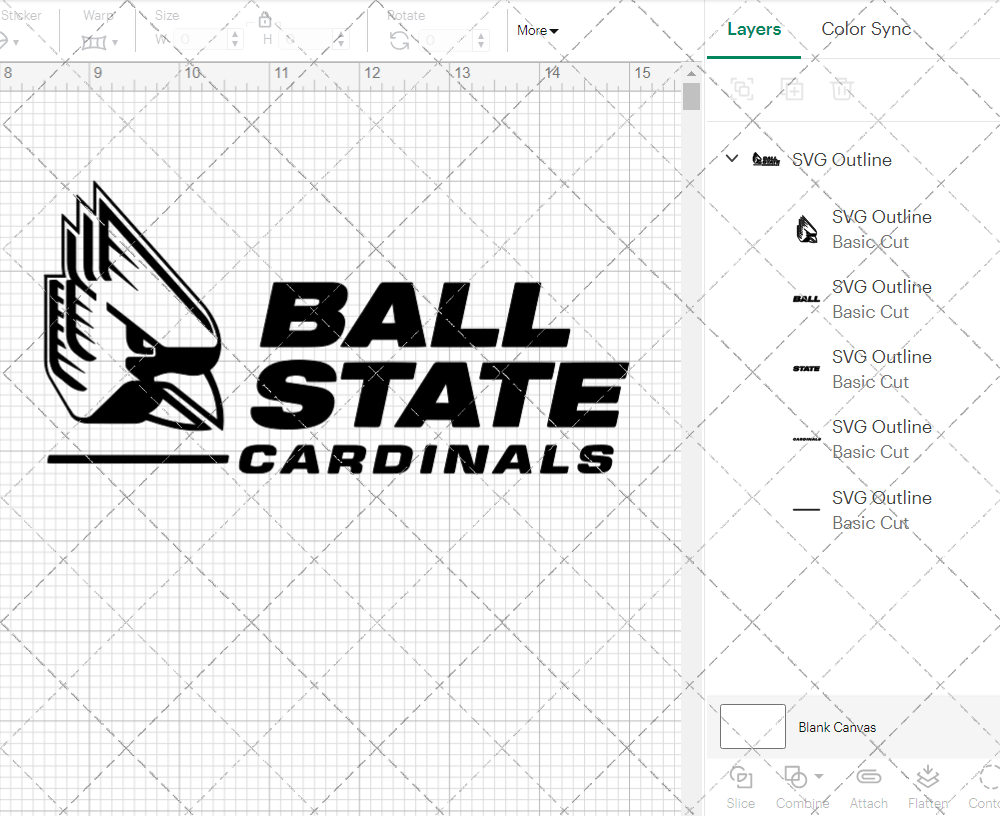The height and width of the screenshot is (816, 1000).
Task: Switch to the Color Sync tab
Action: tap(866, 29)
